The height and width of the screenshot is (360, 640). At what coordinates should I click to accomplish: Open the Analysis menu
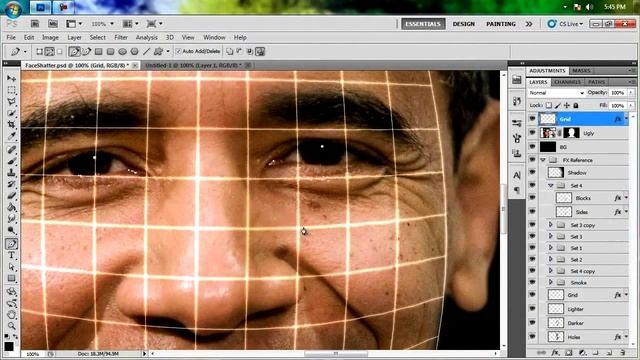[x=147, y=38]
